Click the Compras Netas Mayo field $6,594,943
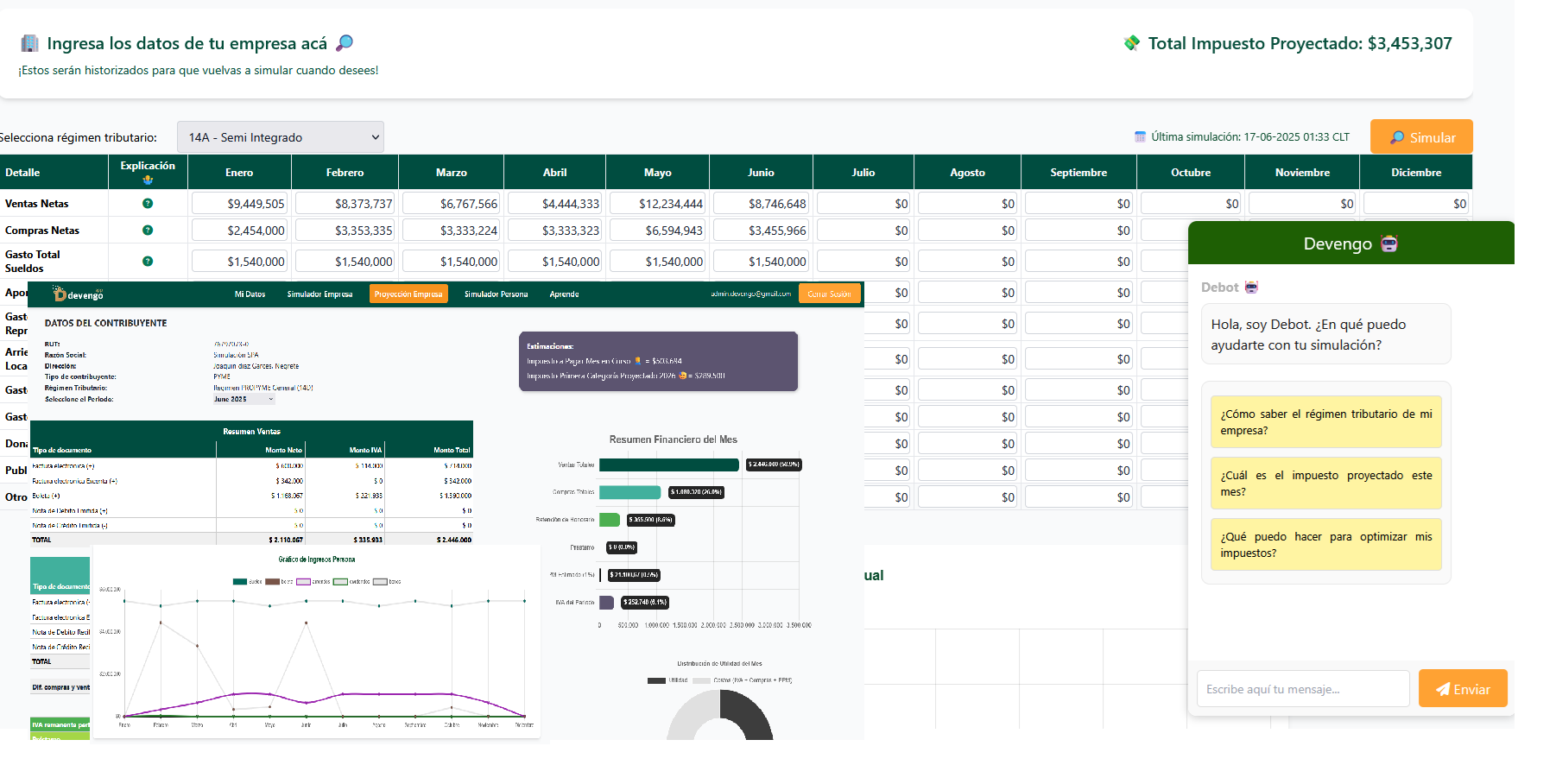The height and width of the screenshot is (784, 1556). (658, 231)
